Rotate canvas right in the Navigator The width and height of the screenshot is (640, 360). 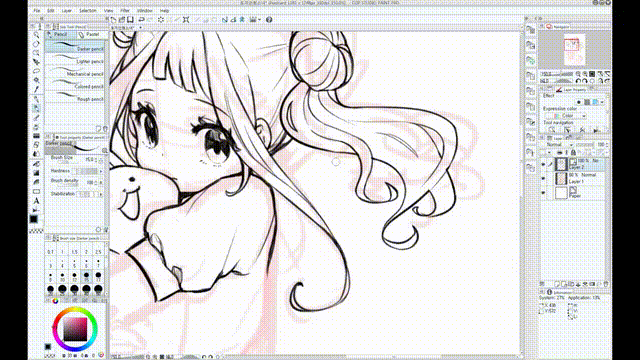click(585, 81)
